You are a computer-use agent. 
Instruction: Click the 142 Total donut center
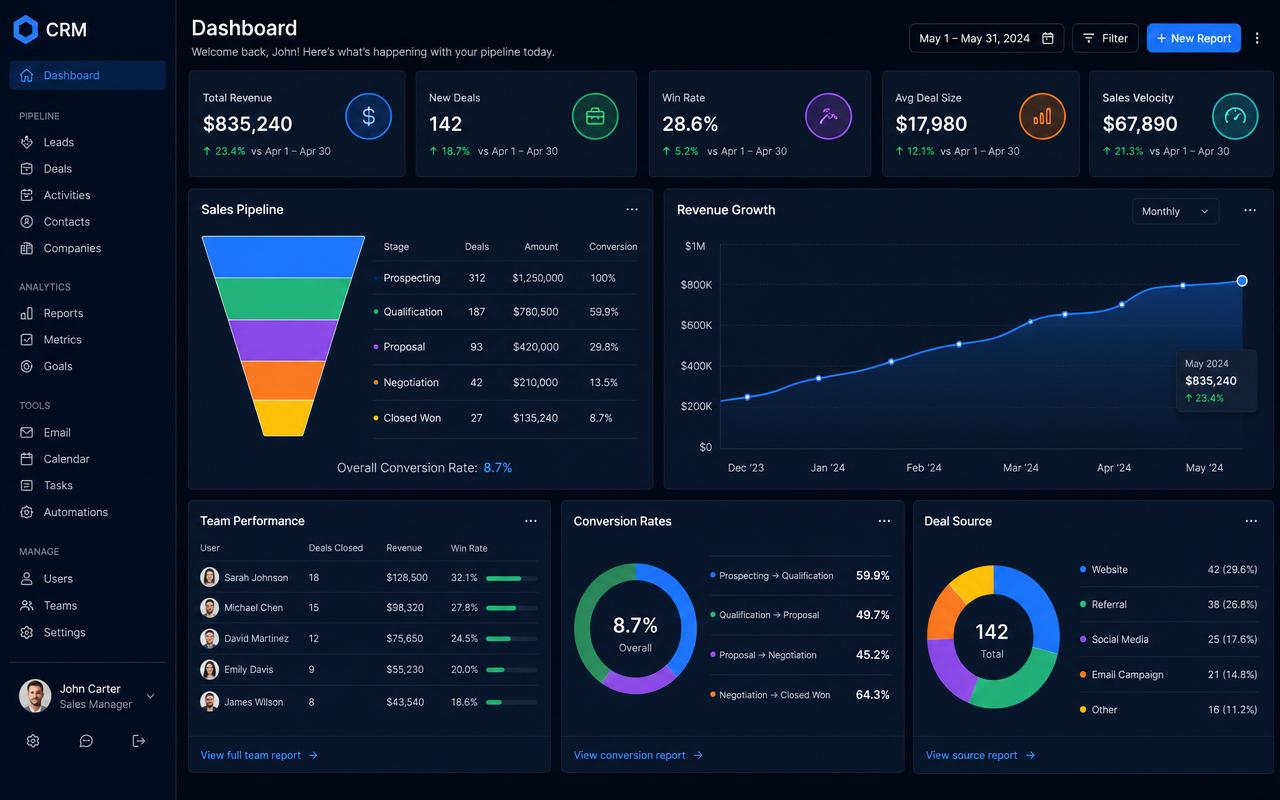(992, 639)
